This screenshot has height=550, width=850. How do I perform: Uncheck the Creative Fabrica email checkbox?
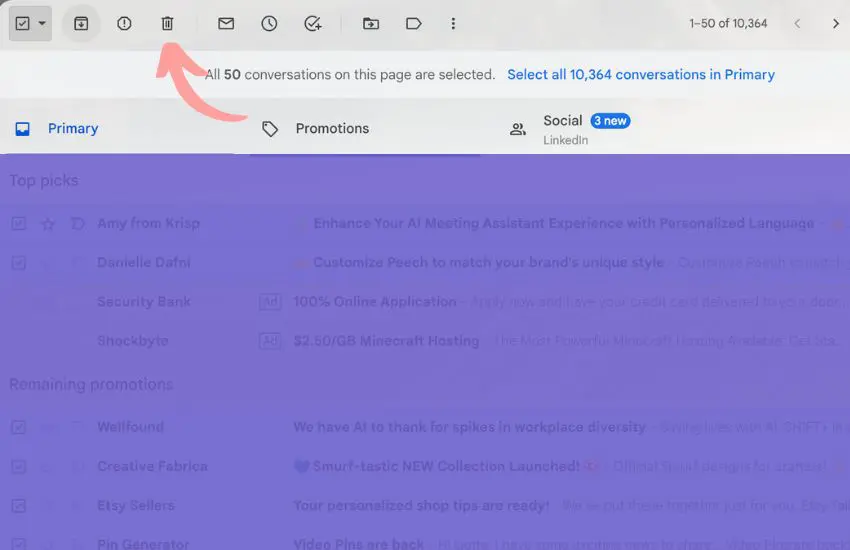tap(18, 467)
